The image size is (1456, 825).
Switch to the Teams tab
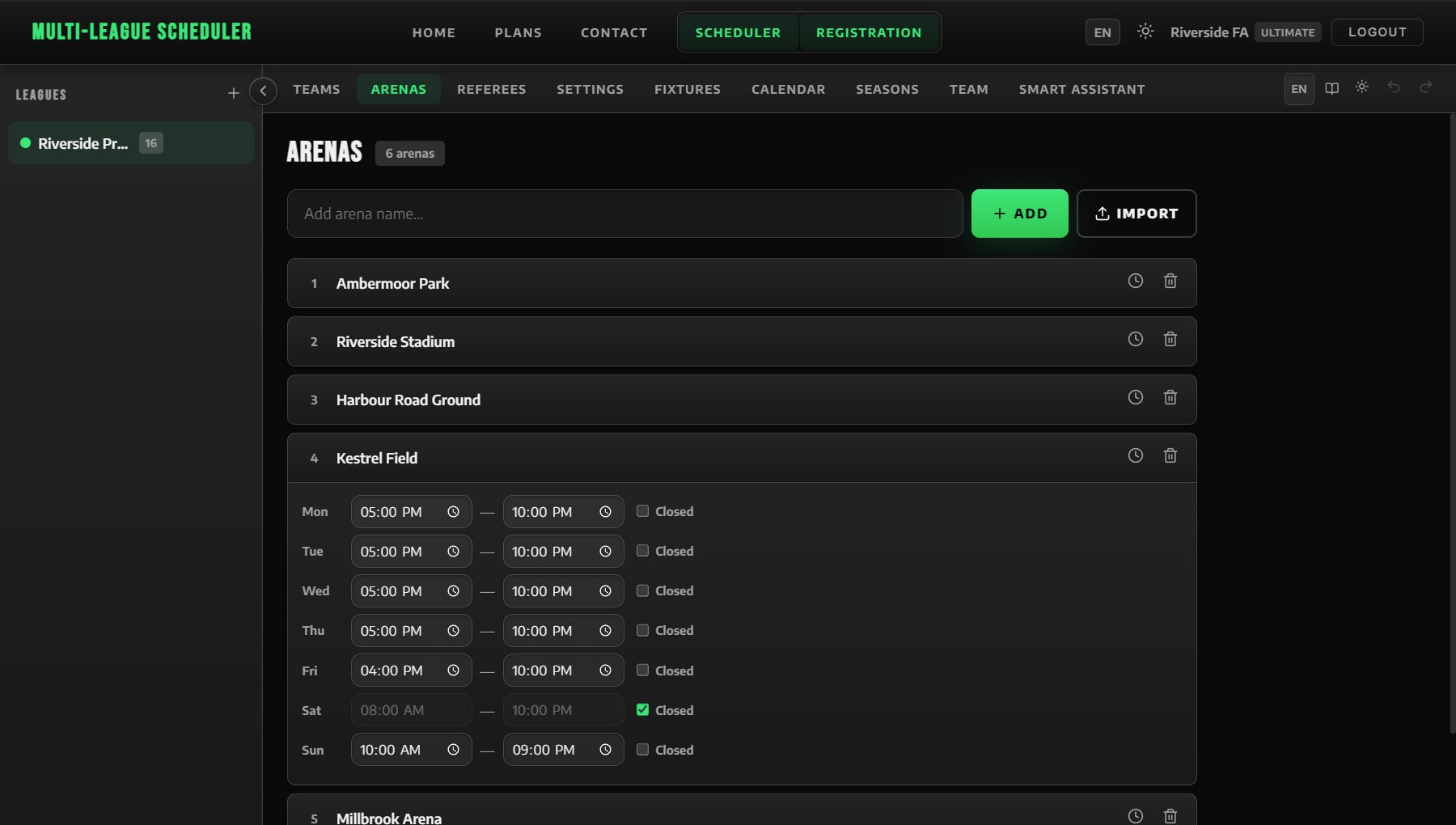click(x=316, y=89)
